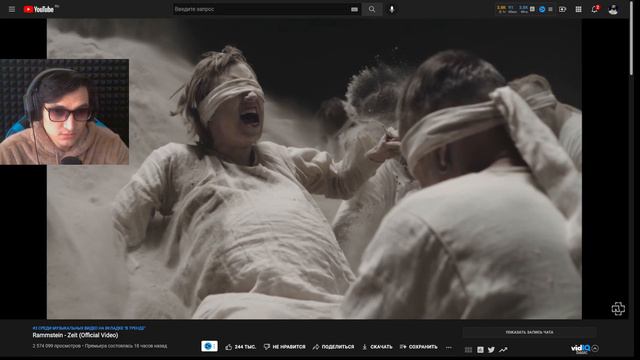Image resolution: width=640 pixels, height=360 pixels.
Task: Open the on-screen keyboard icon in search
Action: click(x=354, y=9)
